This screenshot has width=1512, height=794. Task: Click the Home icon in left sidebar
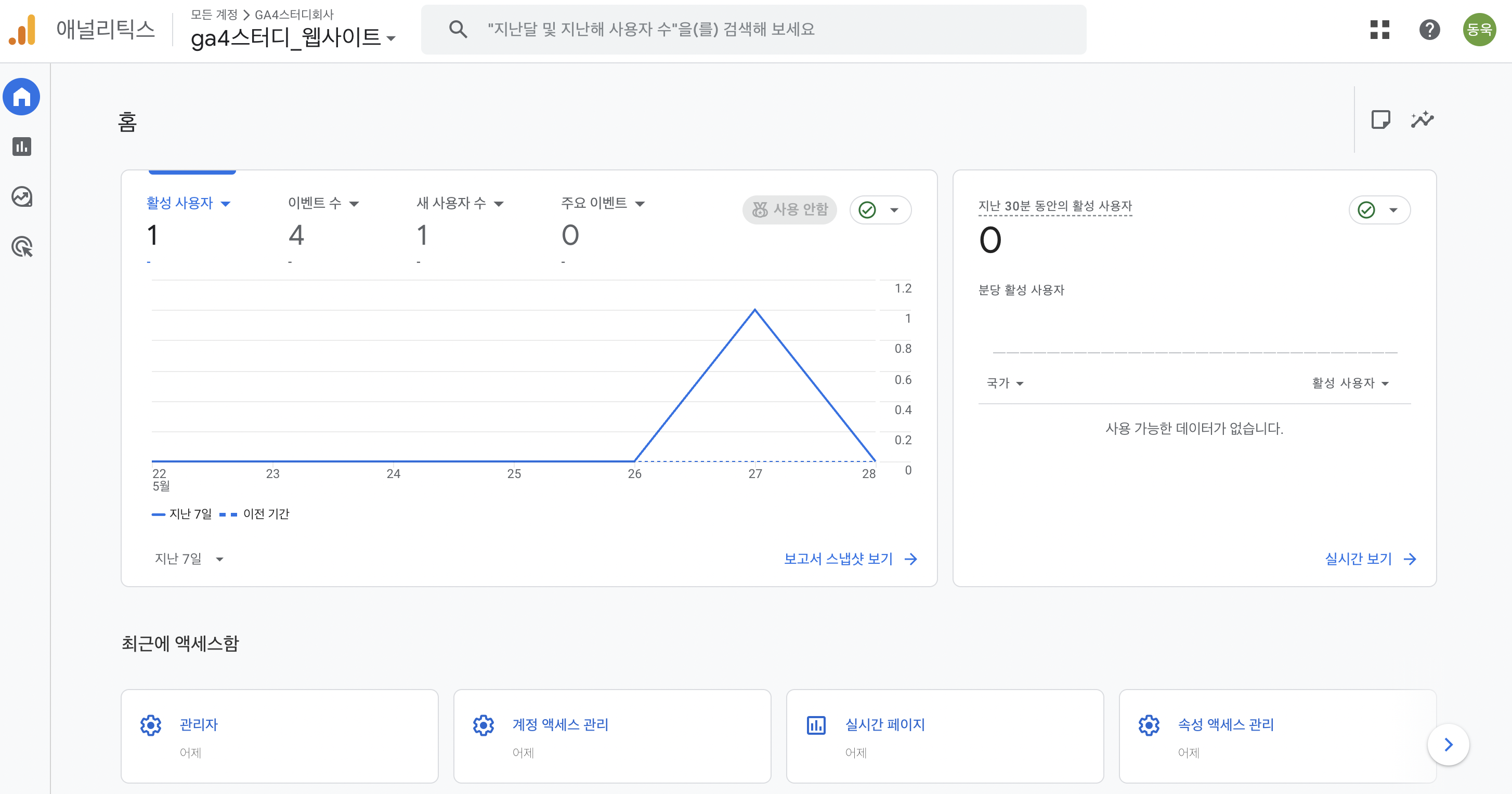pyautogui.click(x=22, y=97)
